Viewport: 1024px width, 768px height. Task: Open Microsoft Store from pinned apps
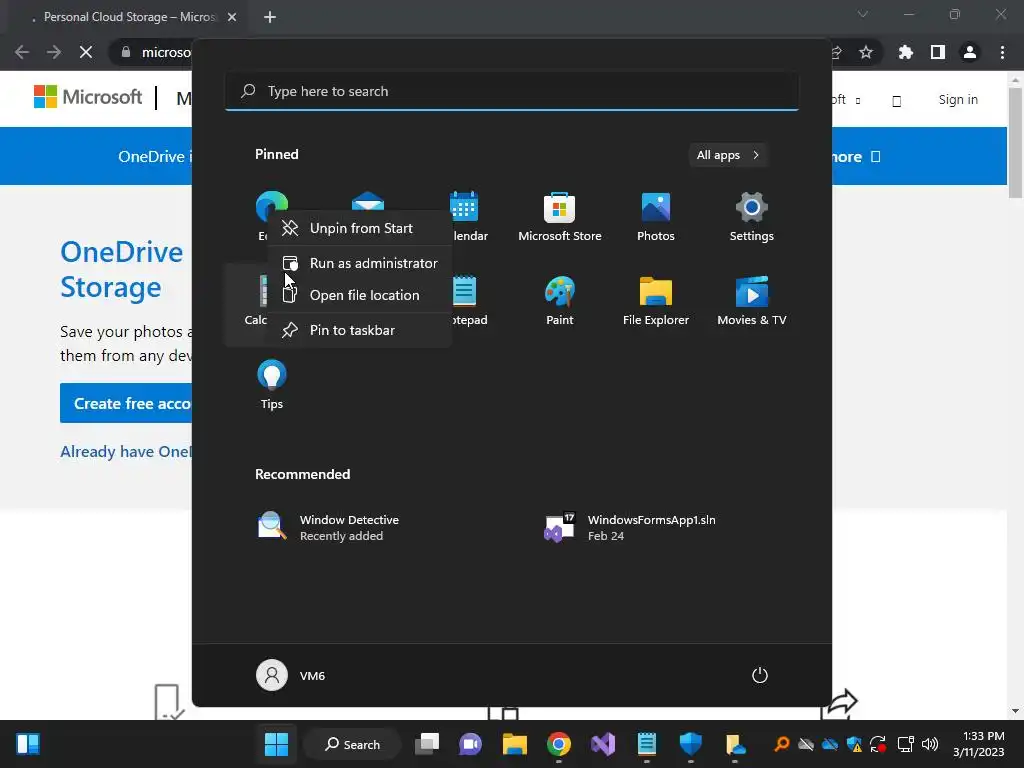click(560, 217)
